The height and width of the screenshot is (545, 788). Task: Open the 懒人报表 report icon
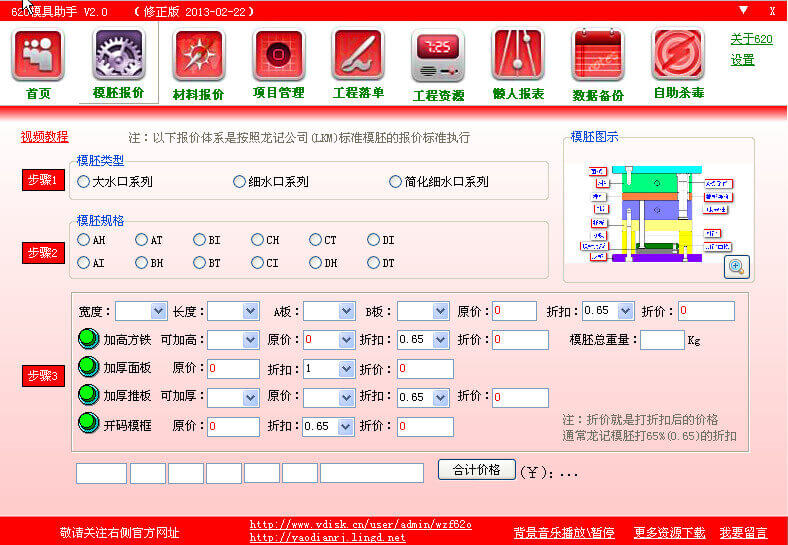(x=518, y=56)
